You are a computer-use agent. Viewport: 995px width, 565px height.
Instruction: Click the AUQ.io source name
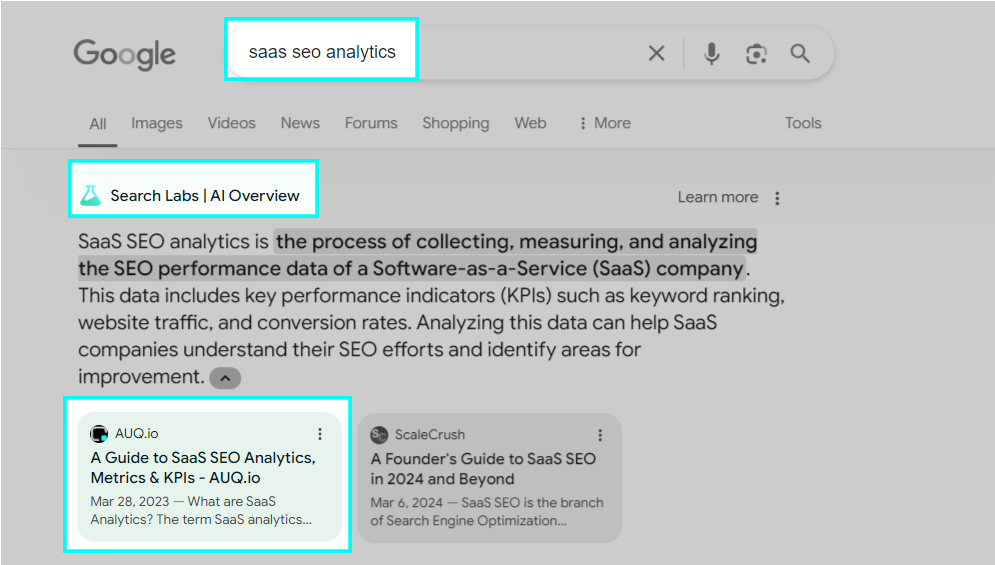136,434
